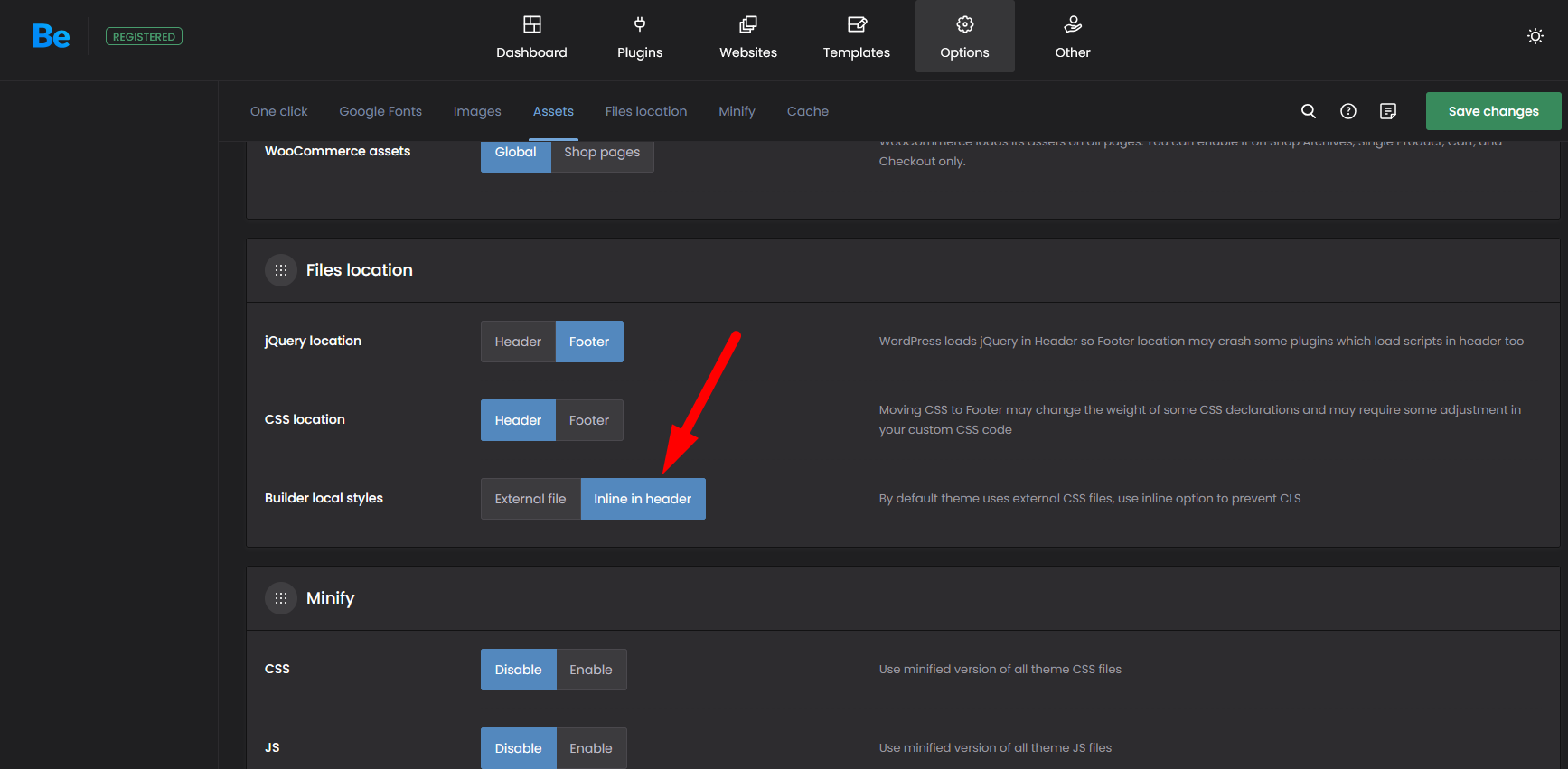Image resolution: width=1568 pixels, height=769 pixels.
Task: Click the 'WordPress loads jQuery in Header' description
Action: click(1201, 341)
